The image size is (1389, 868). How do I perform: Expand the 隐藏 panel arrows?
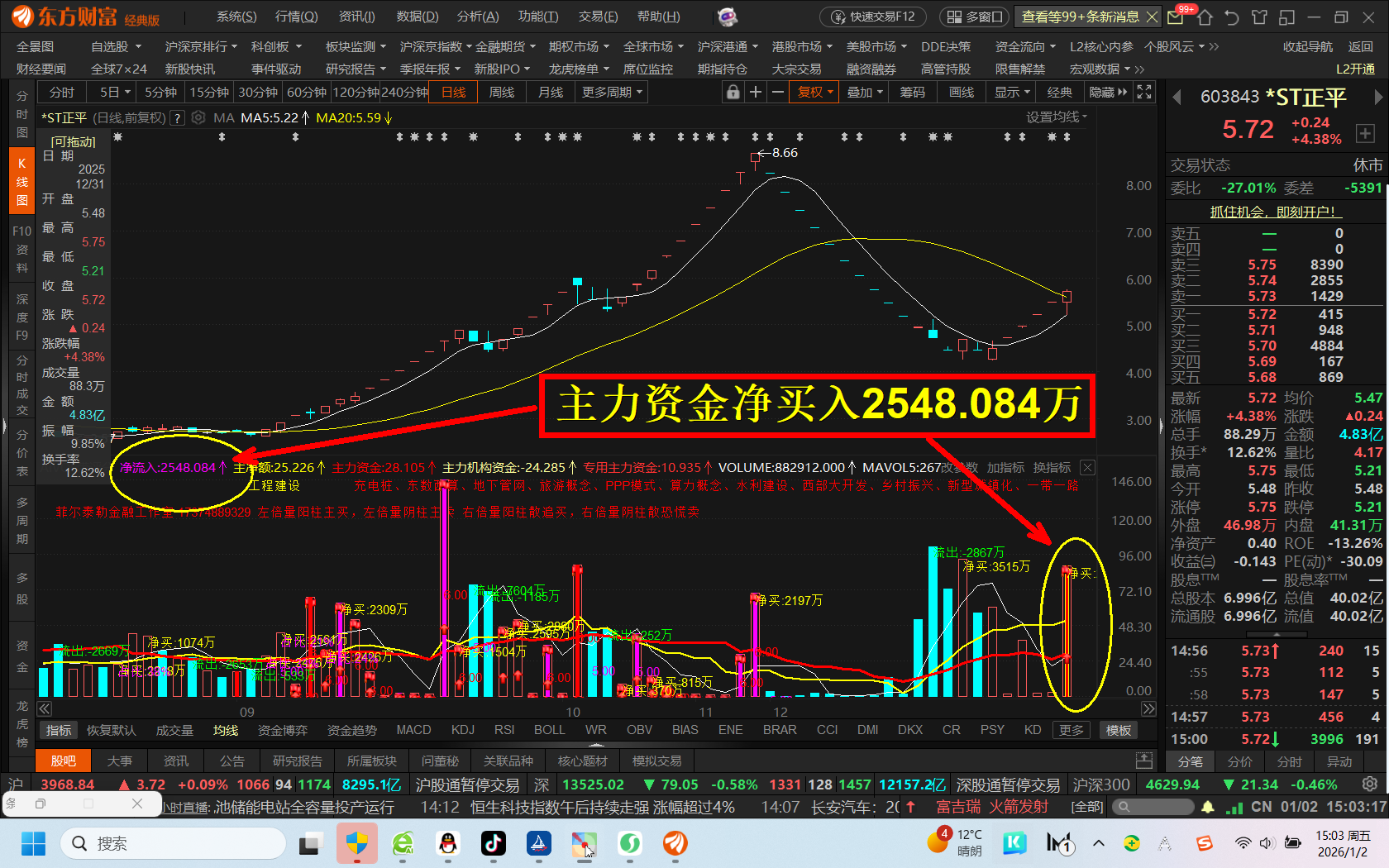click(x=1109, y=93)
